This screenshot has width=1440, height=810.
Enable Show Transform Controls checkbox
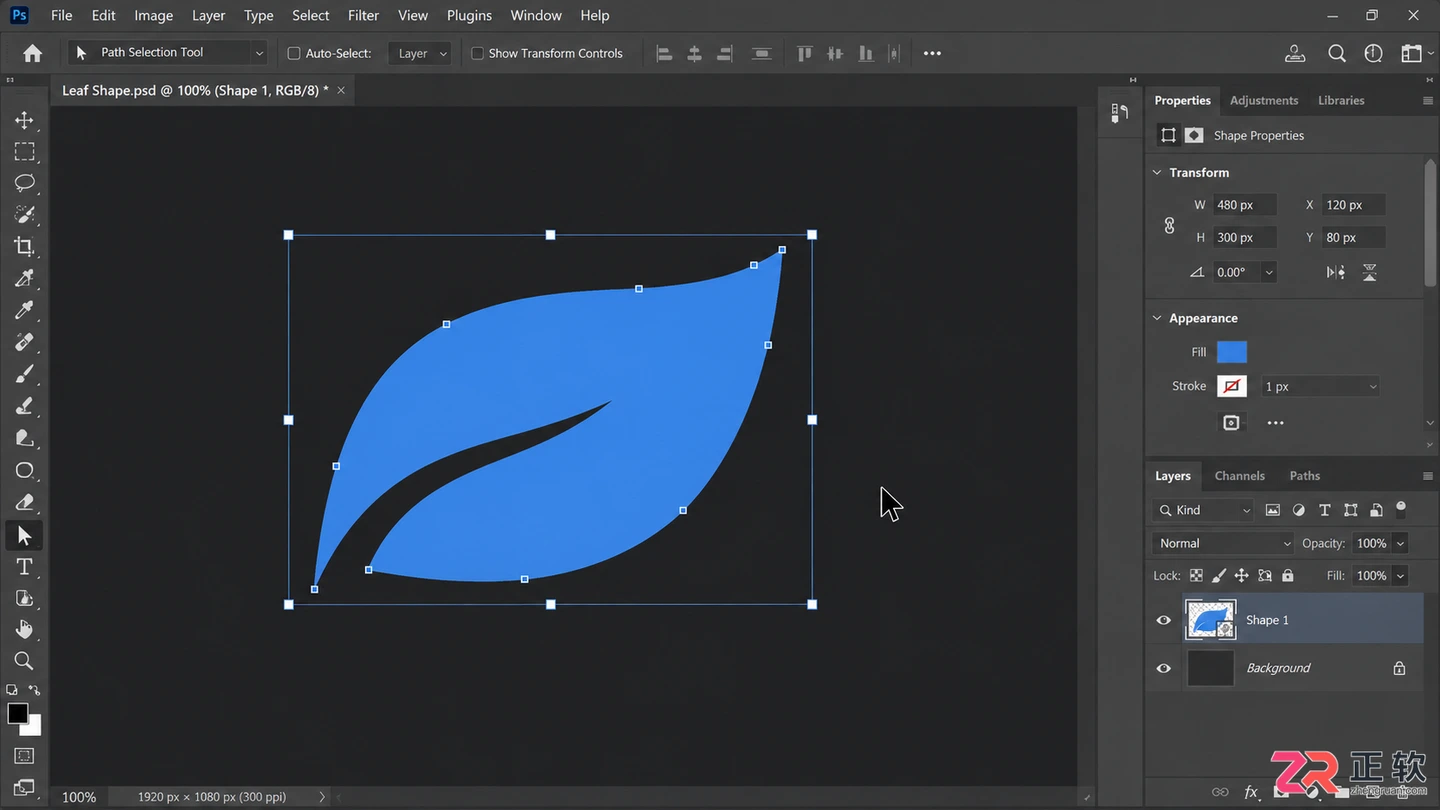477,53
